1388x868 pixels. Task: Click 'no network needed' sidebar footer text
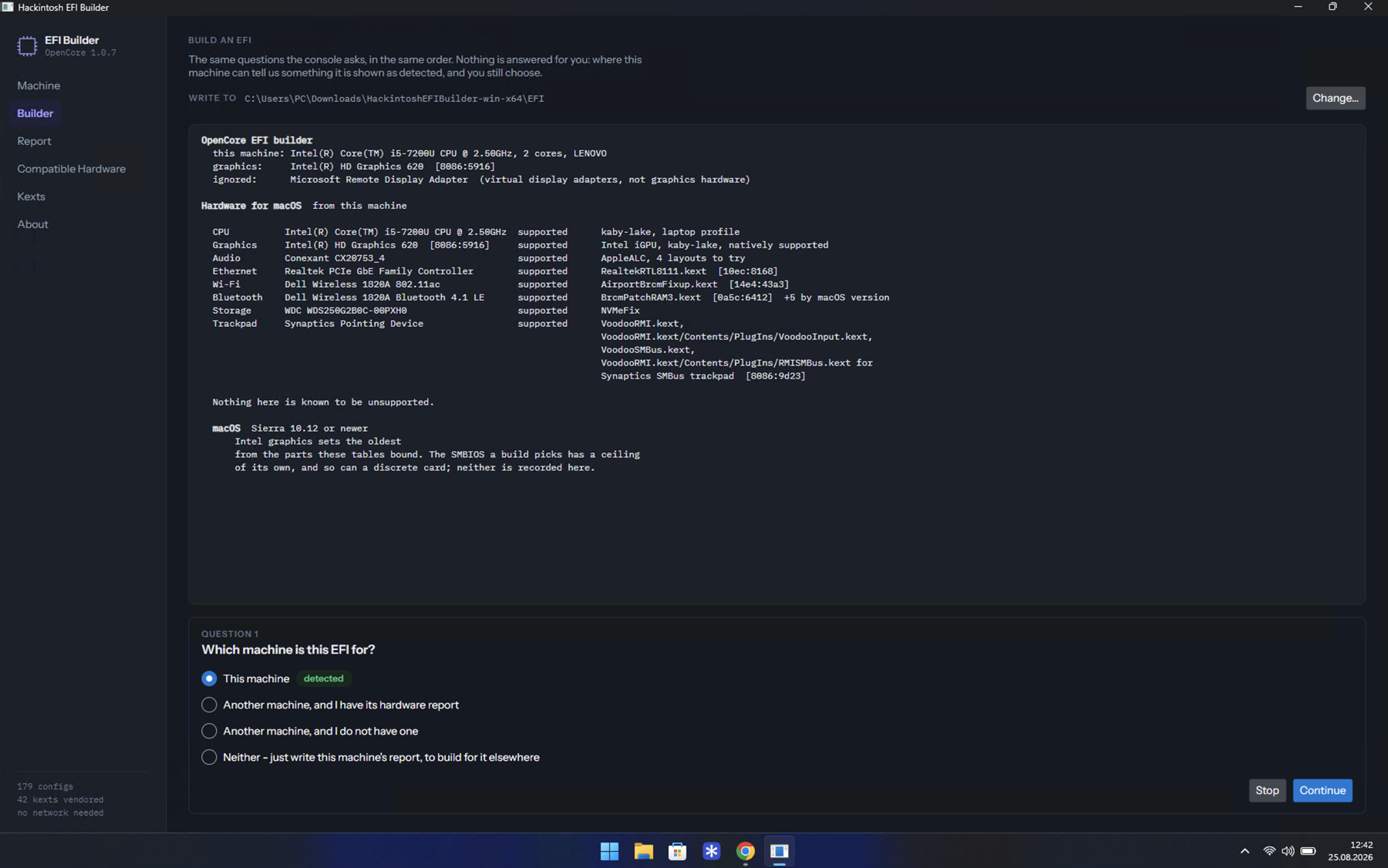[60, 813]
